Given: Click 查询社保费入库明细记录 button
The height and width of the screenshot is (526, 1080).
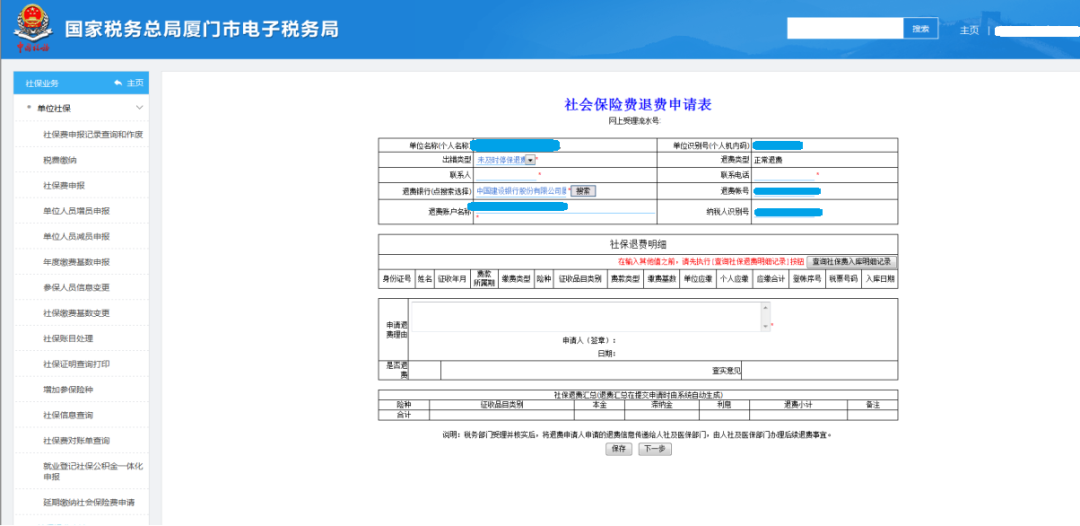Looking at the screenshot, I should (852, 262).
